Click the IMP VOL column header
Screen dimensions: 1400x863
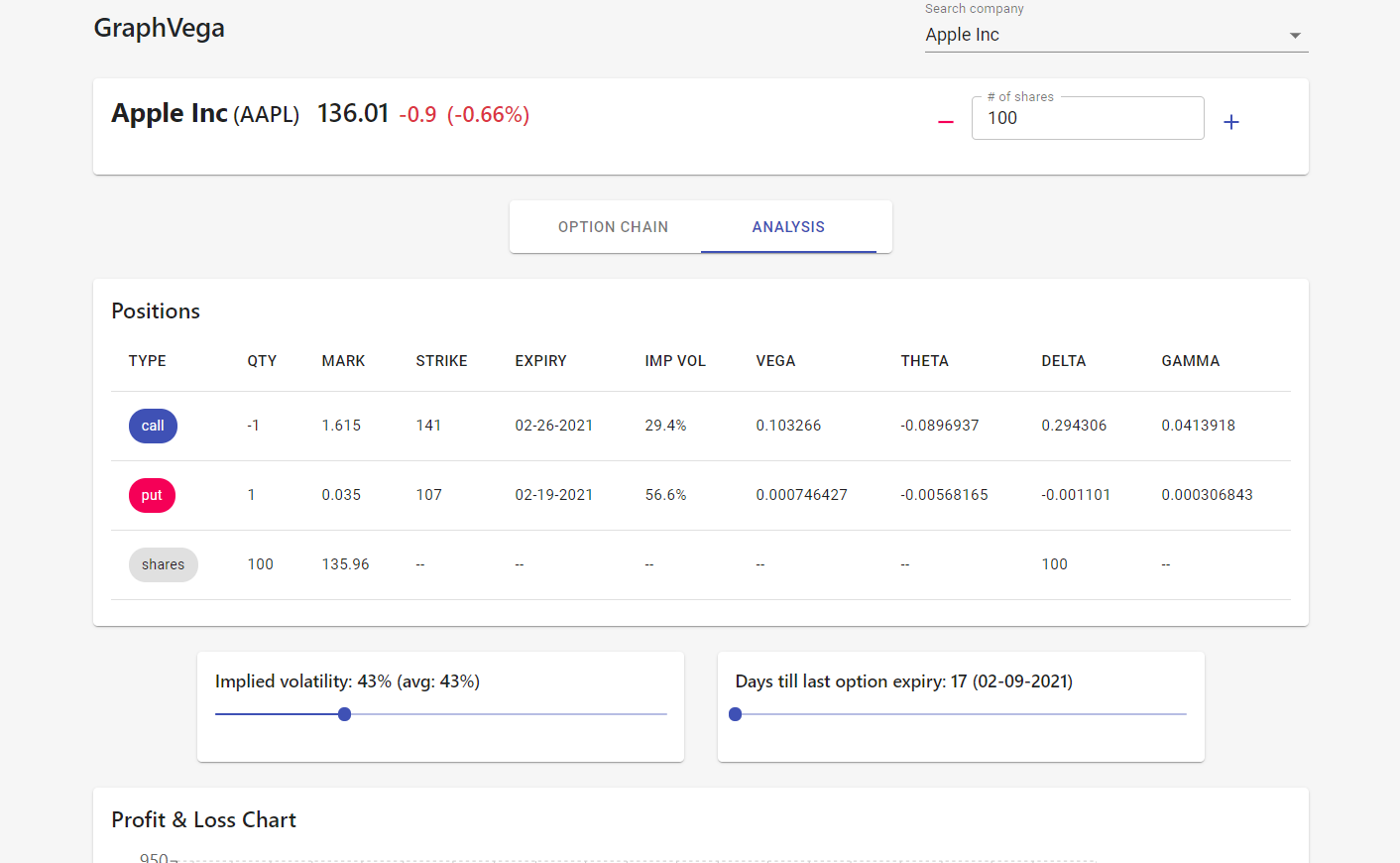click(675, 361)
